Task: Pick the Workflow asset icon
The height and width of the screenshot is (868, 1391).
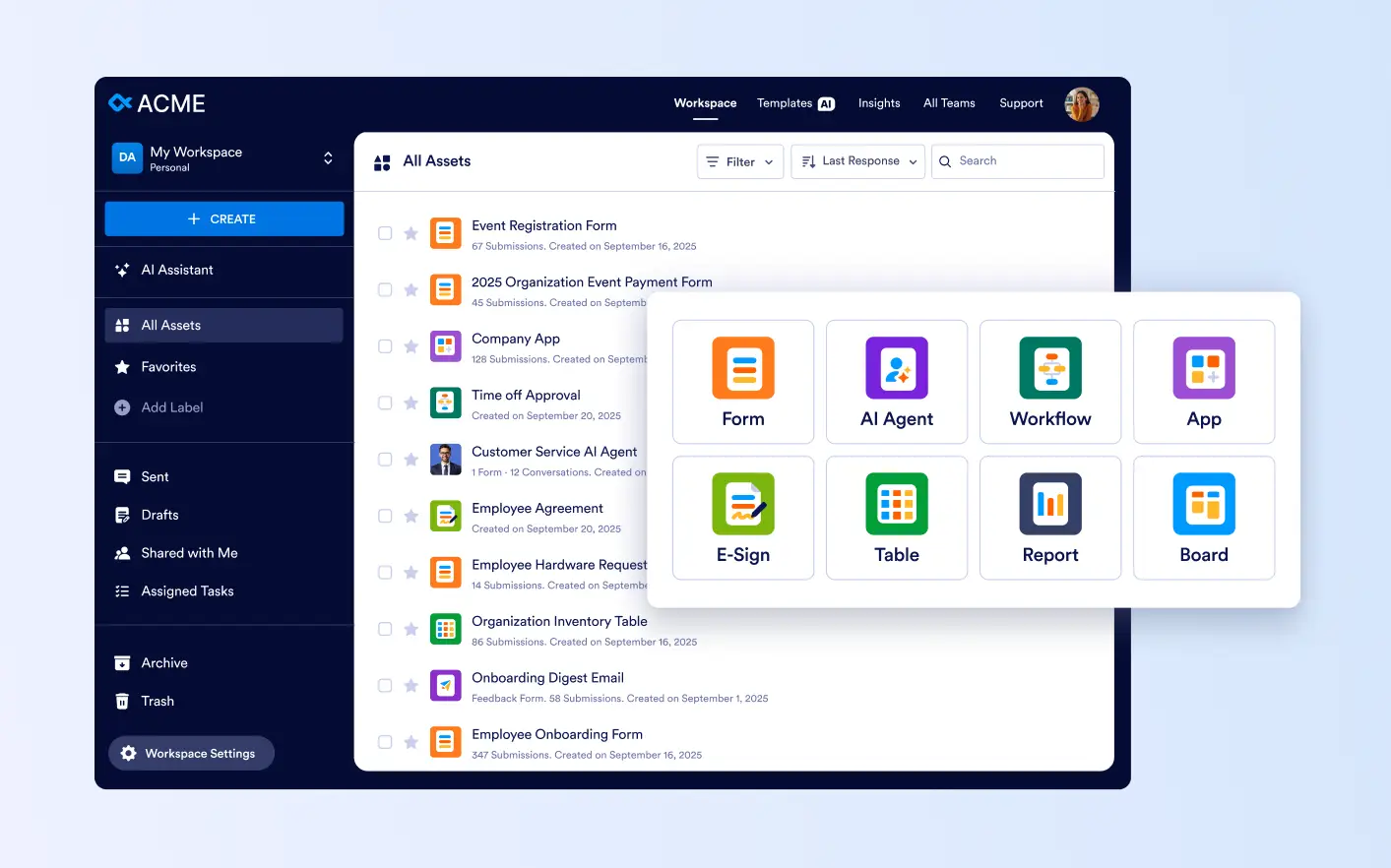Action: coord(1050,368)
